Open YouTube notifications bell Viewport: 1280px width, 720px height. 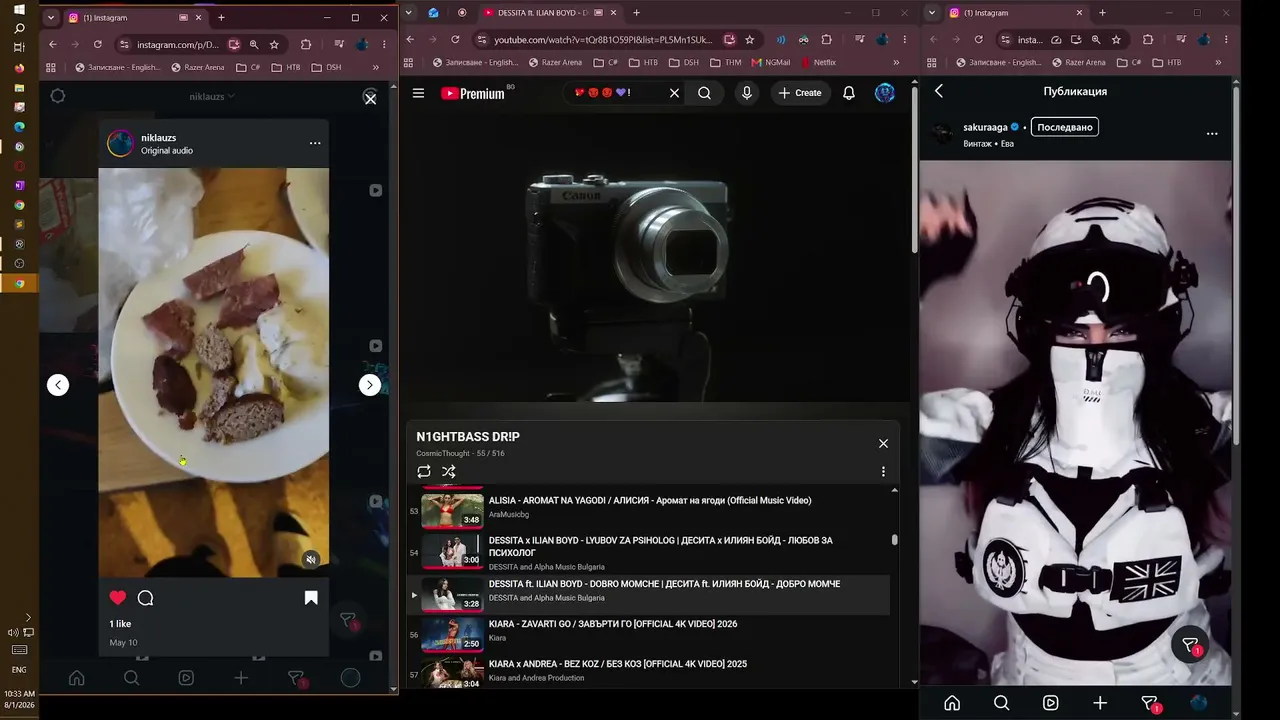point(849,93)
